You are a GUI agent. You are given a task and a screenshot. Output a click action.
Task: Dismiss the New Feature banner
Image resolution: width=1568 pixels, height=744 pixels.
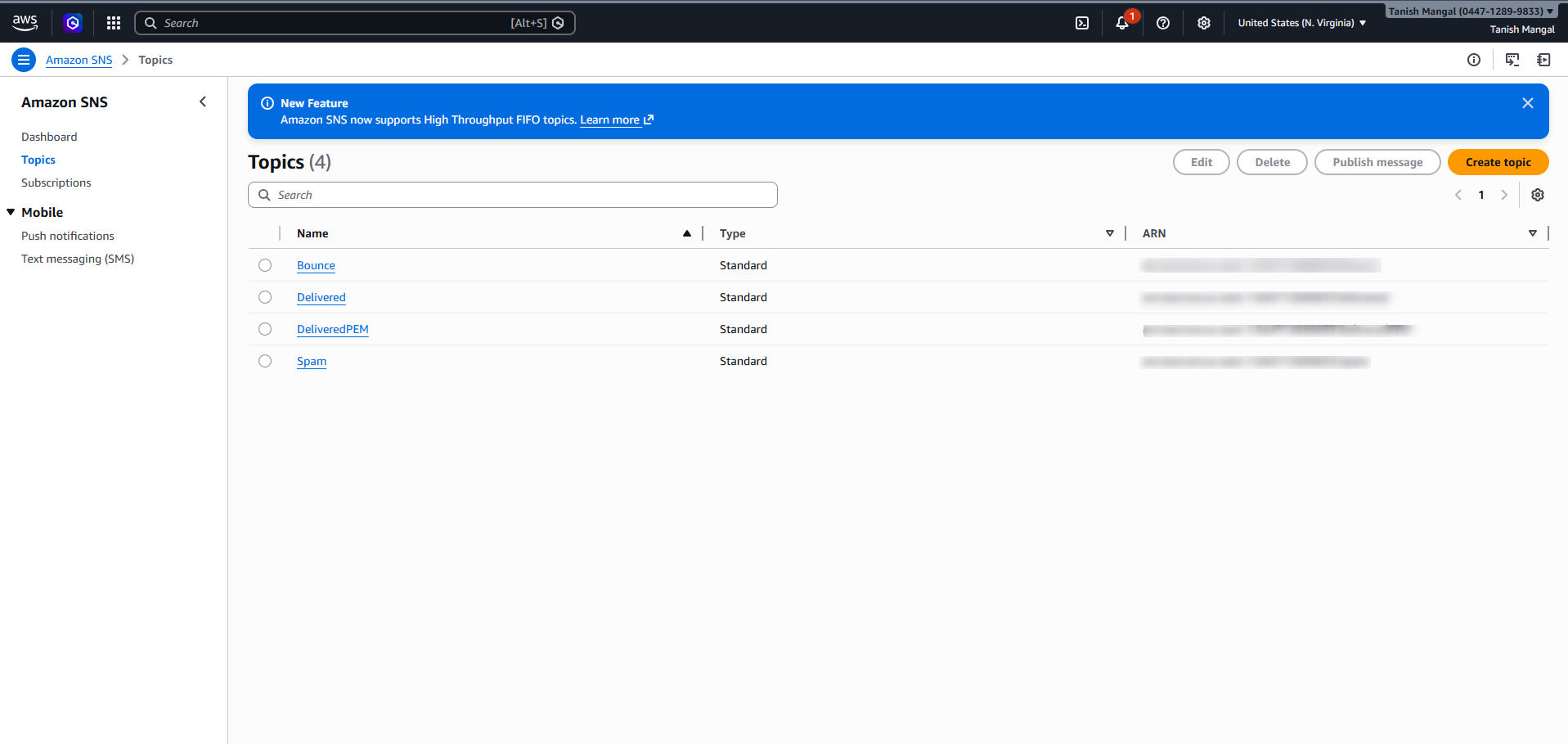pyautogui.click(x=1527, y=103)
